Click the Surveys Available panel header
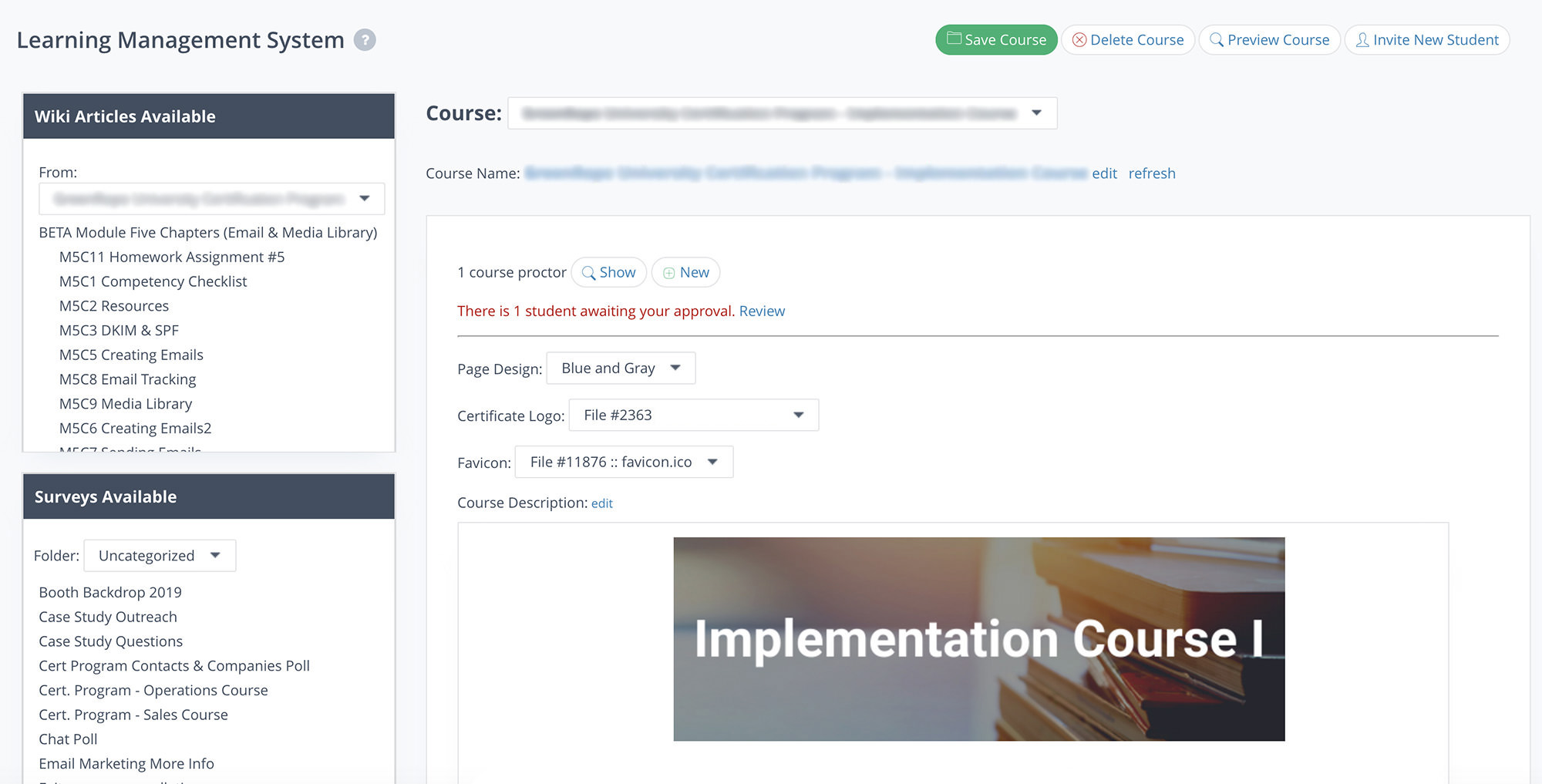1542x784 pixels. (x=209, y=497)
